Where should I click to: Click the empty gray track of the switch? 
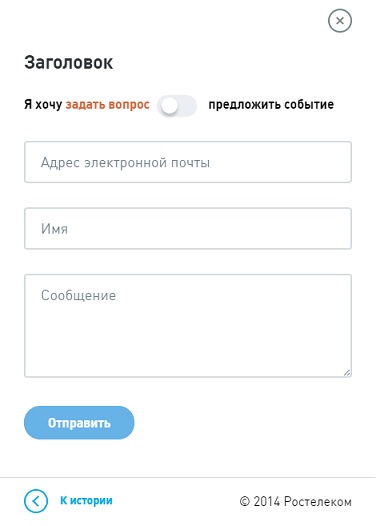(187, 106)
